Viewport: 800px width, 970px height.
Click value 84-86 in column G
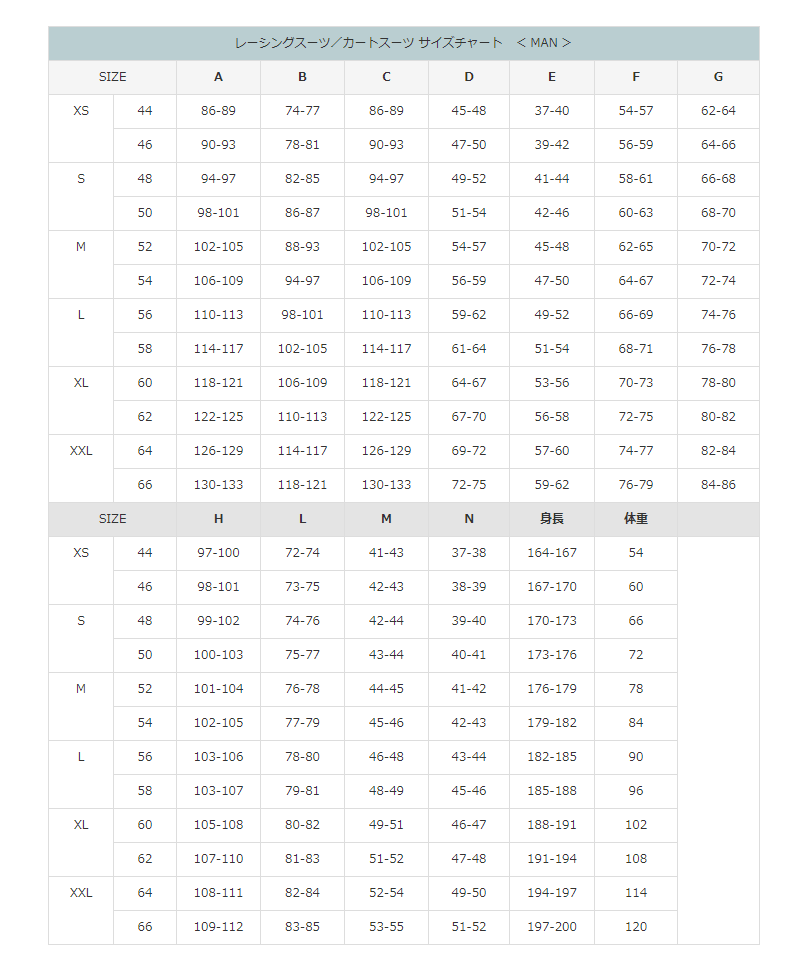pyautogui.click(x=718, y=485)
